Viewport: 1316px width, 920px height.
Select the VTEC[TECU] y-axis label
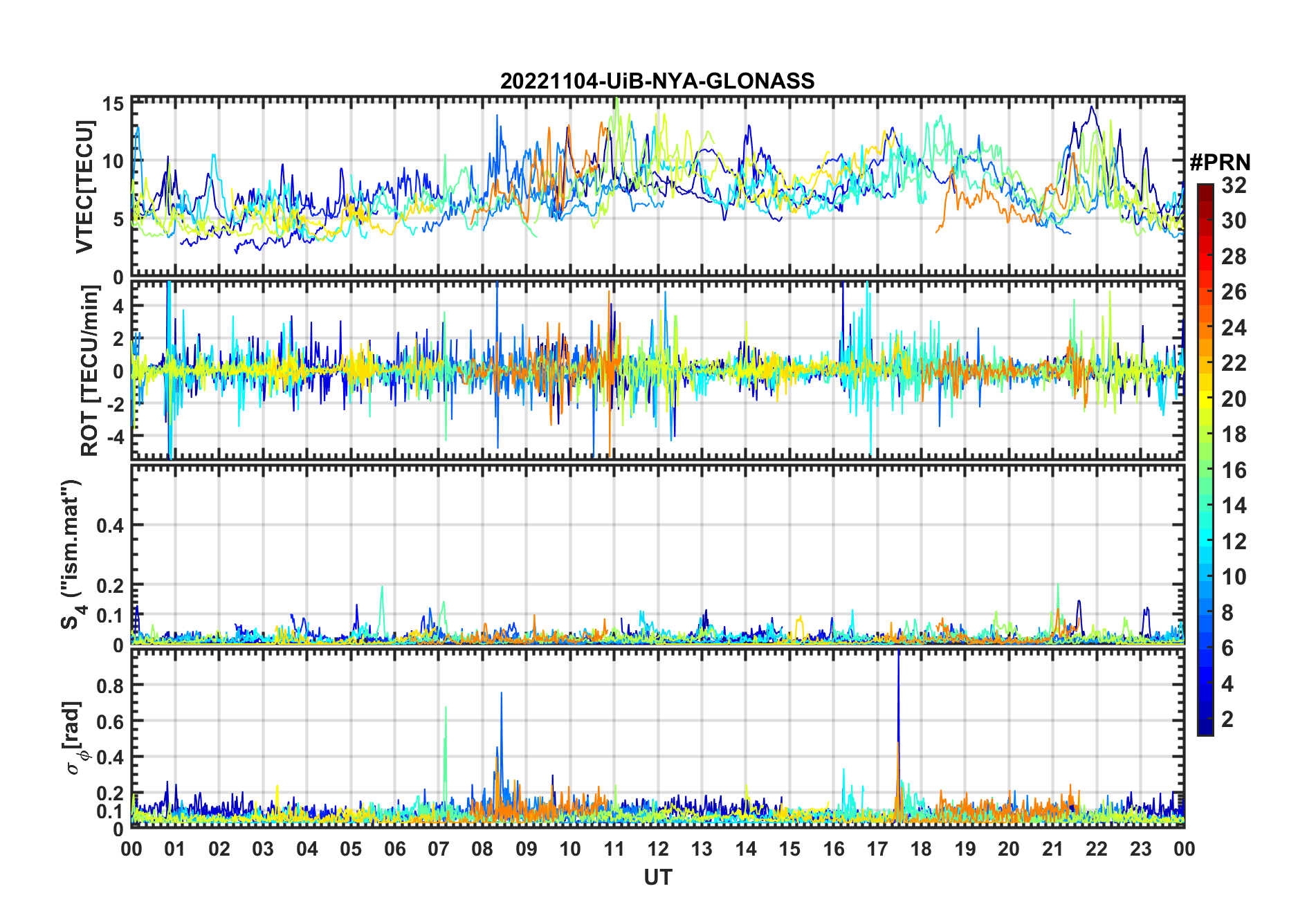point(84,187)
